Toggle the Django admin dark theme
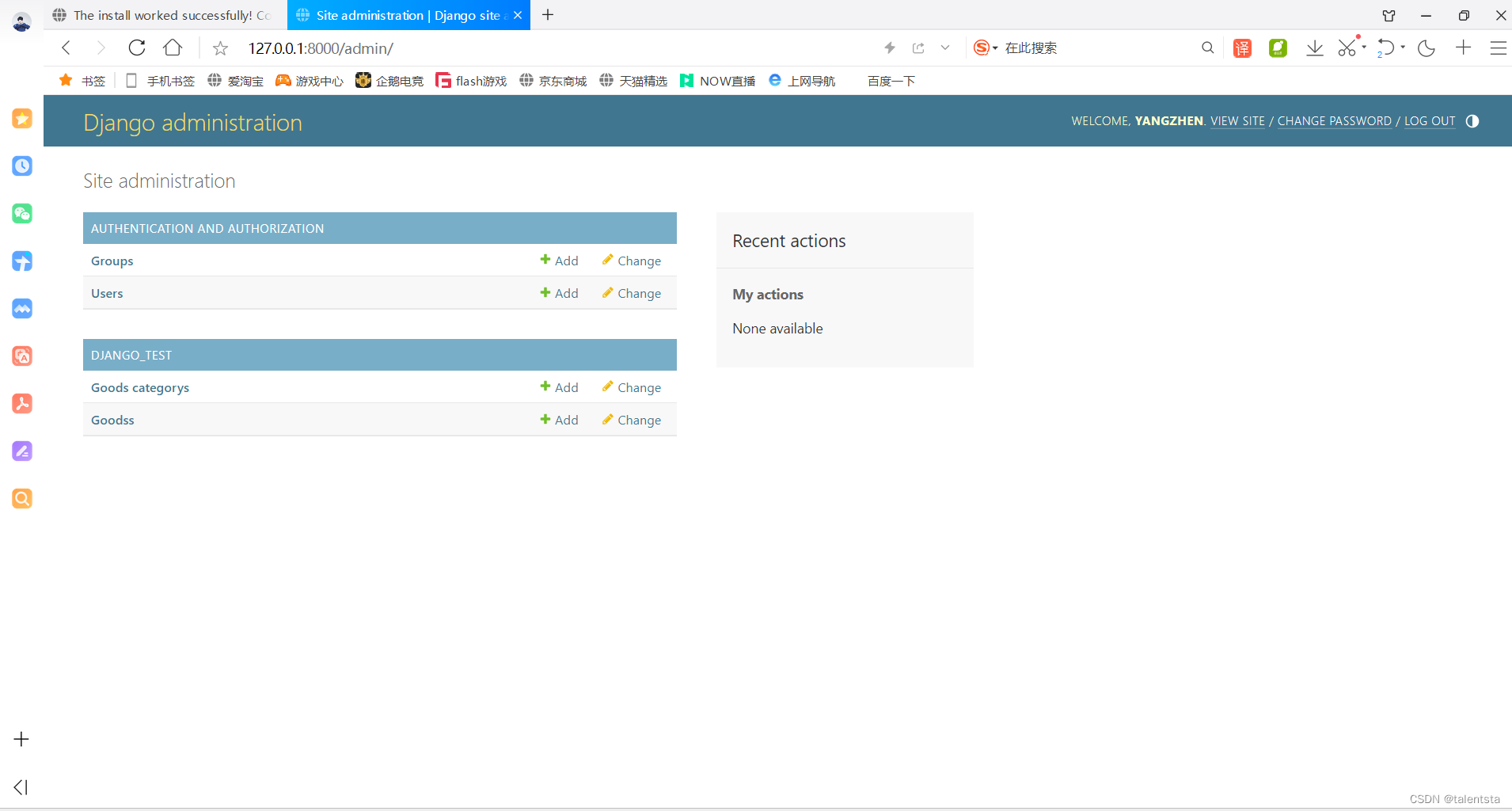Viewport: 1512px width, 811px height. pyautogui.click(x=1472, y=121)
